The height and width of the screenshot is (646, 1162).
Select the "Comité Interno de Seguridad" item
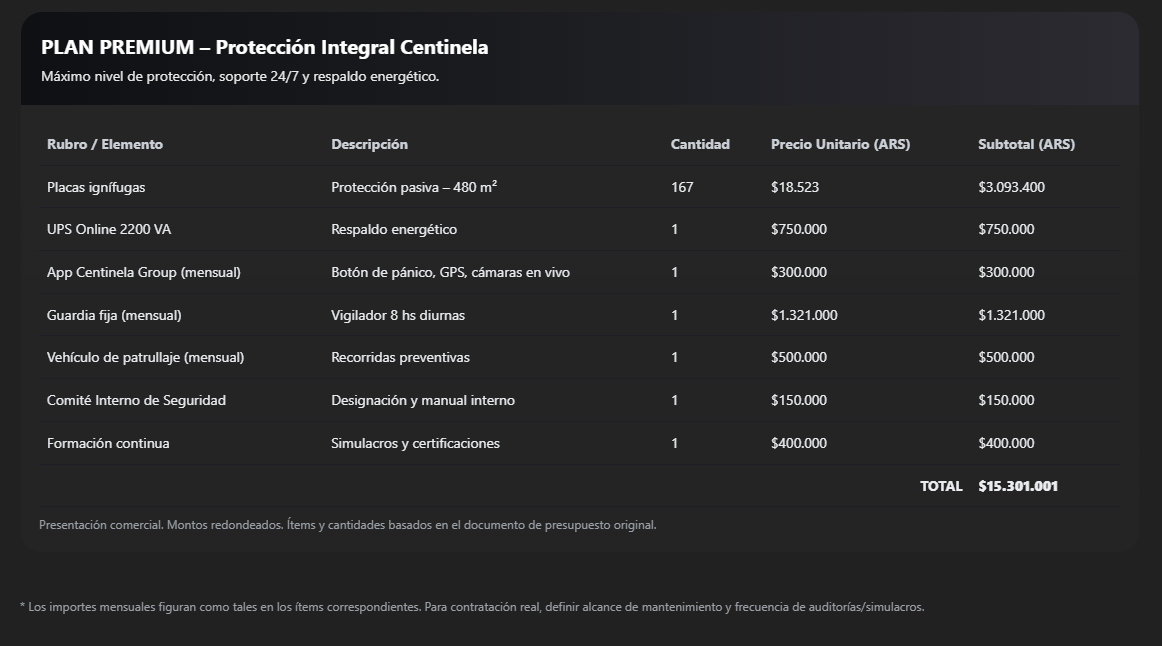point(136,401)
